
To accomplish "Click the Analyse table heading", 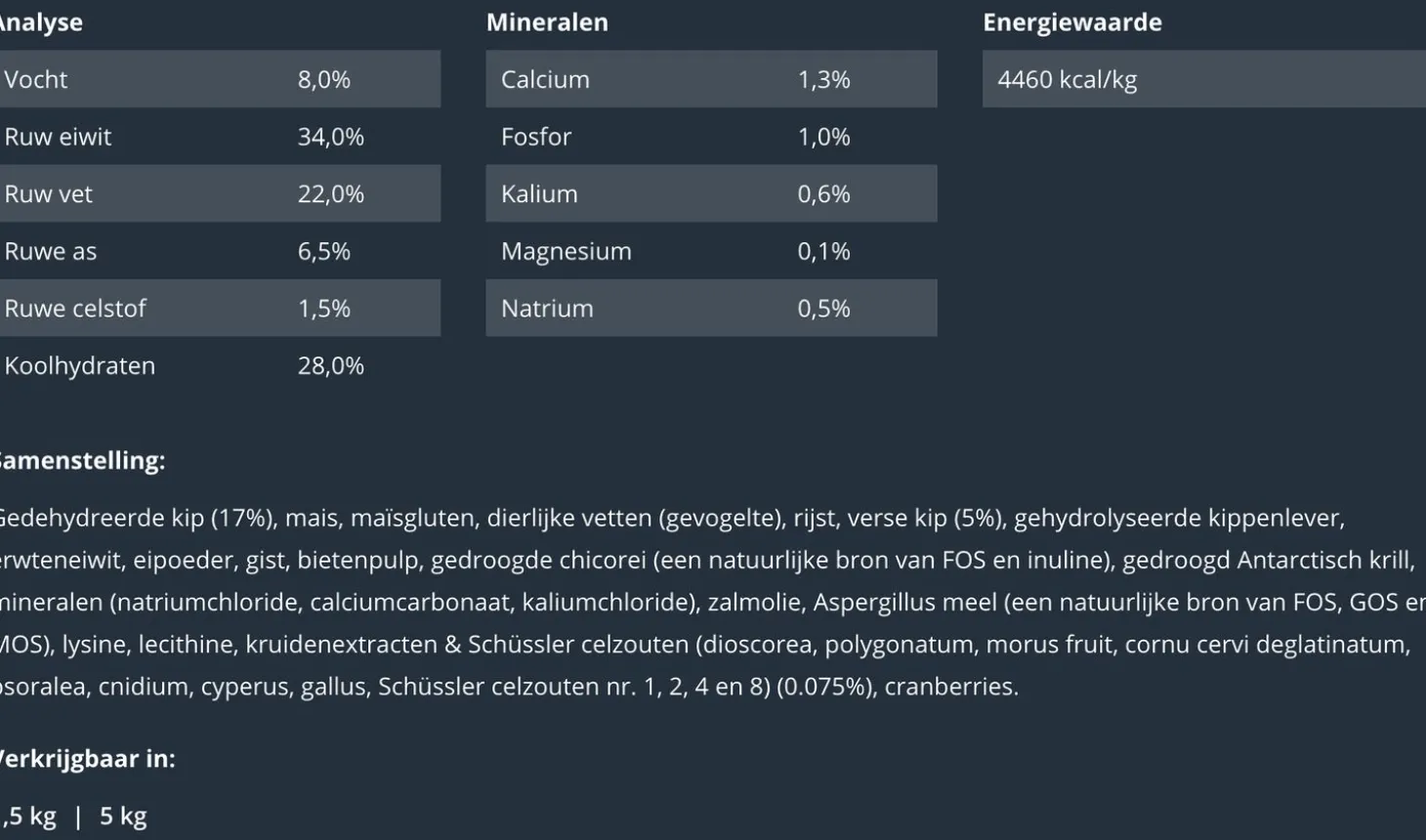I will [x=41, y=22].
